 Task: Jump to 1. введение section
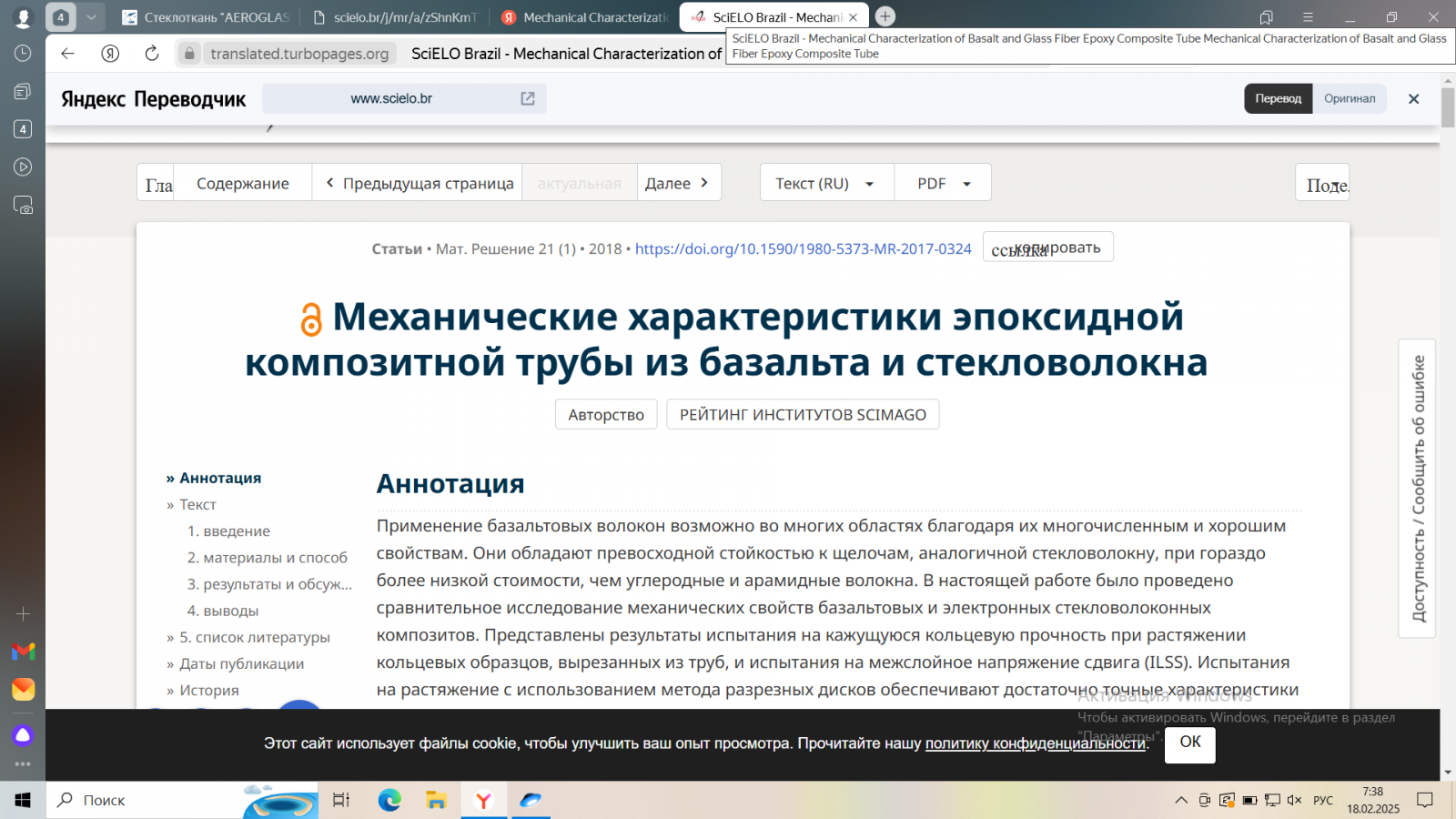coord(228,531)
